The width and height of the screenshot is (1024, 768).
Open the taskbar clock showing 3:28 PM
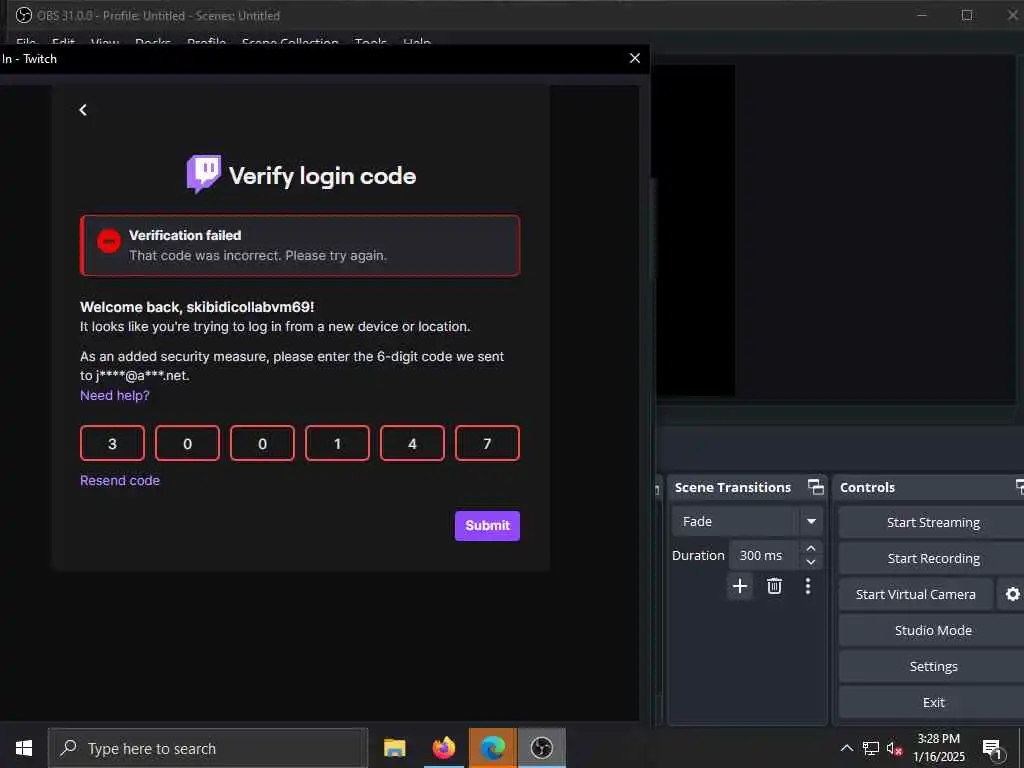tap(938, 748)
